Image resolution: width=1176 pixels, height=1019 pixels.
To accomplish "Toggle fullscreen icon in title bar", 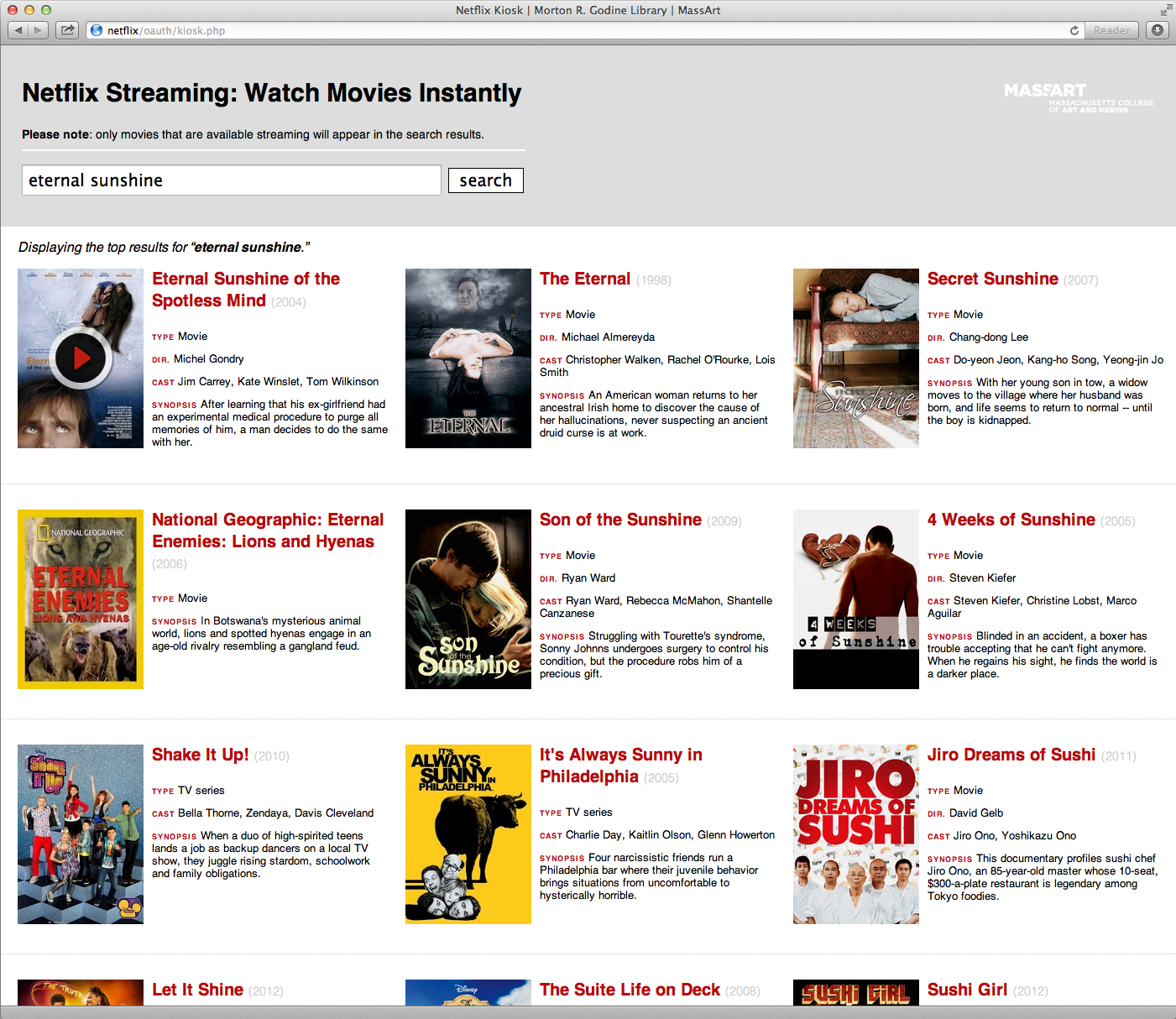I will [1166, 10].
